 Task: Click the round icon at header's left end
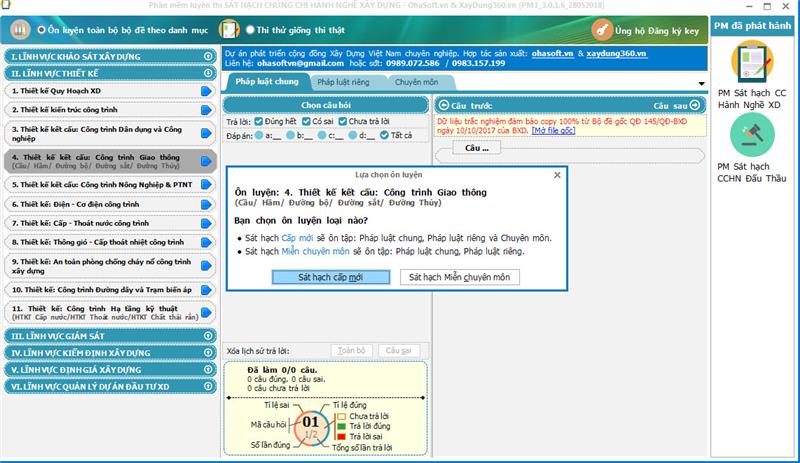[20, 30]
